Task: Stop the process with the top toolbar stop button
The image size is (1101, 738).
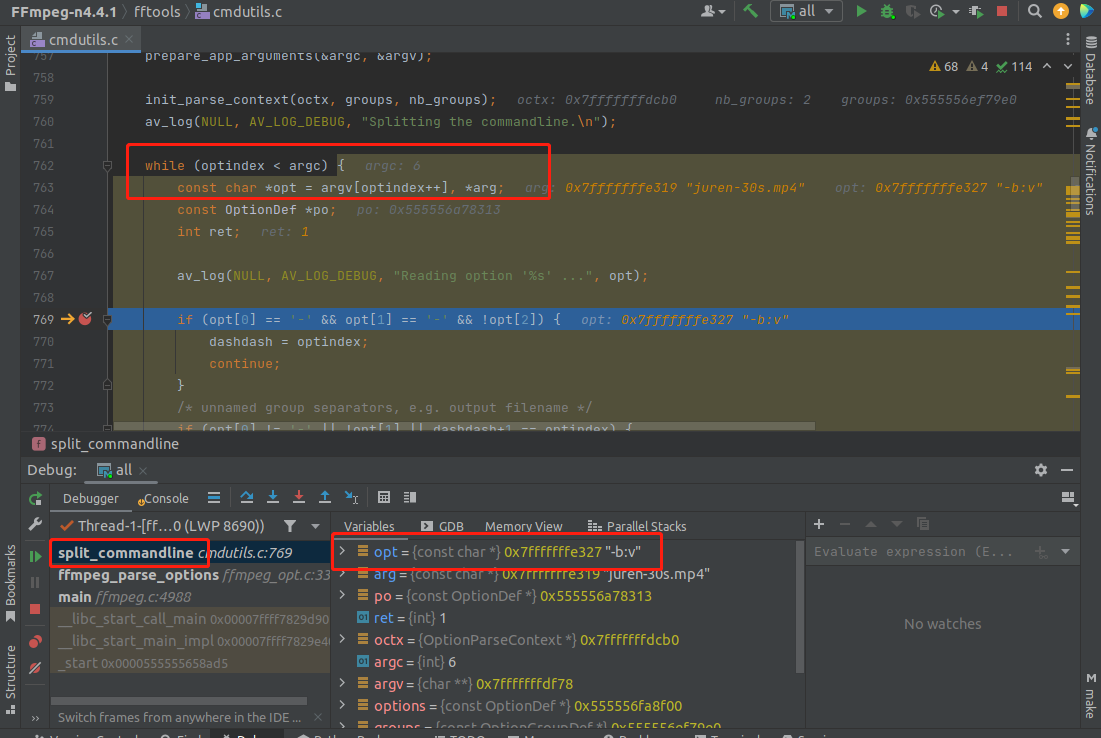Action: (1002, 11)
